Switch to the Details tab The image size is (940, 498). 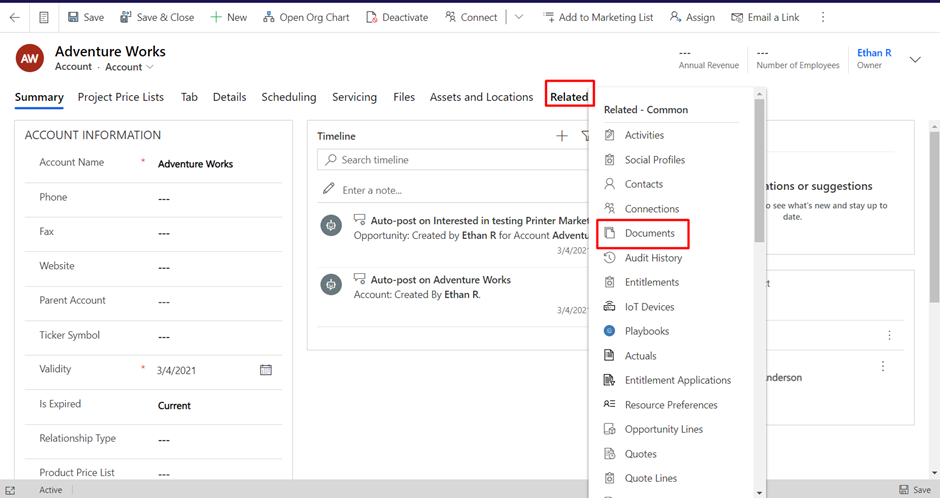click(x=229, y=97)
